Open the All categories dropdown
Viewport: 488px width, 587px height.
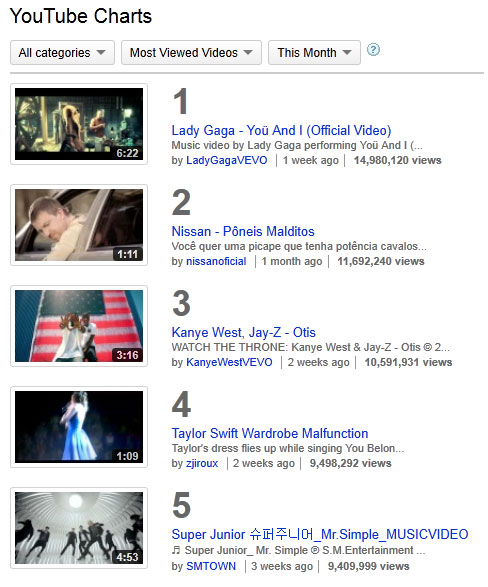click(x=62, y=53)
